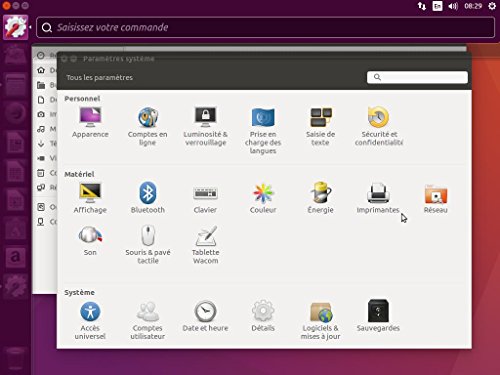Open Couleur color settings
Image resolution: width=500 pixels, height=375 pixels.
click(x=263, y=198)
